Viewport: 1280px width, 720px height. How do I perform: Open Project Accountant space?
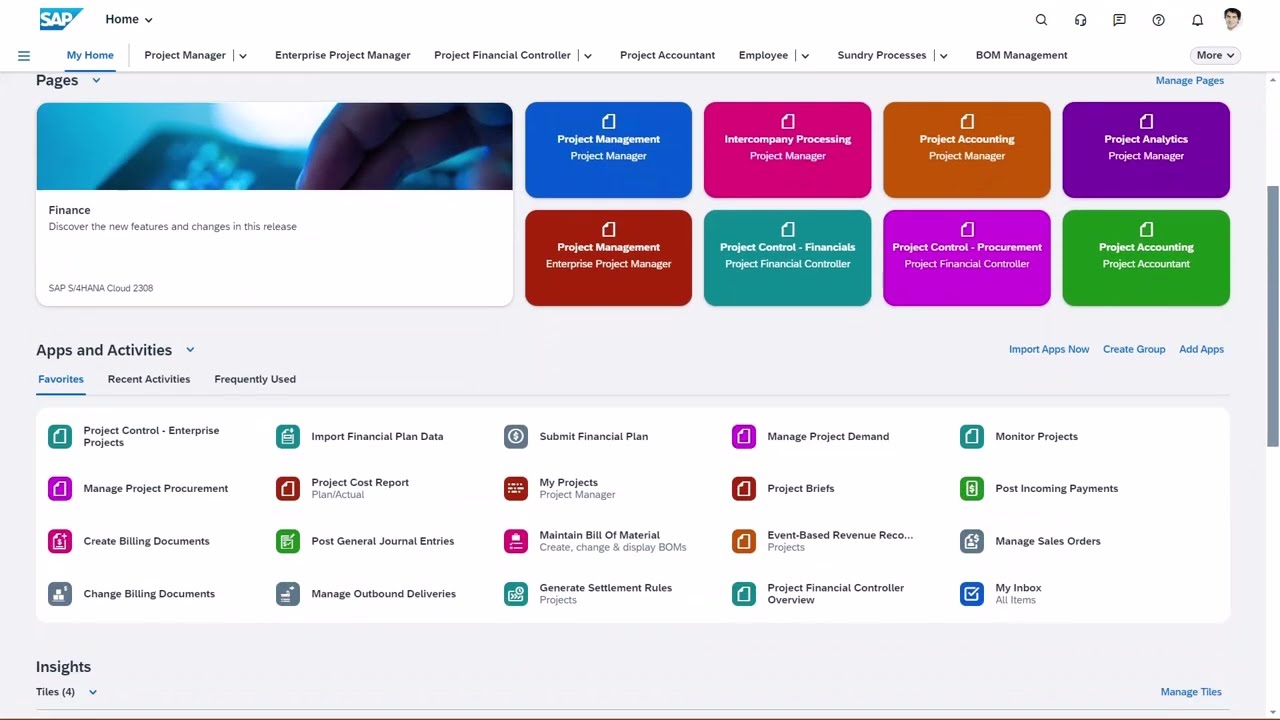667,55
